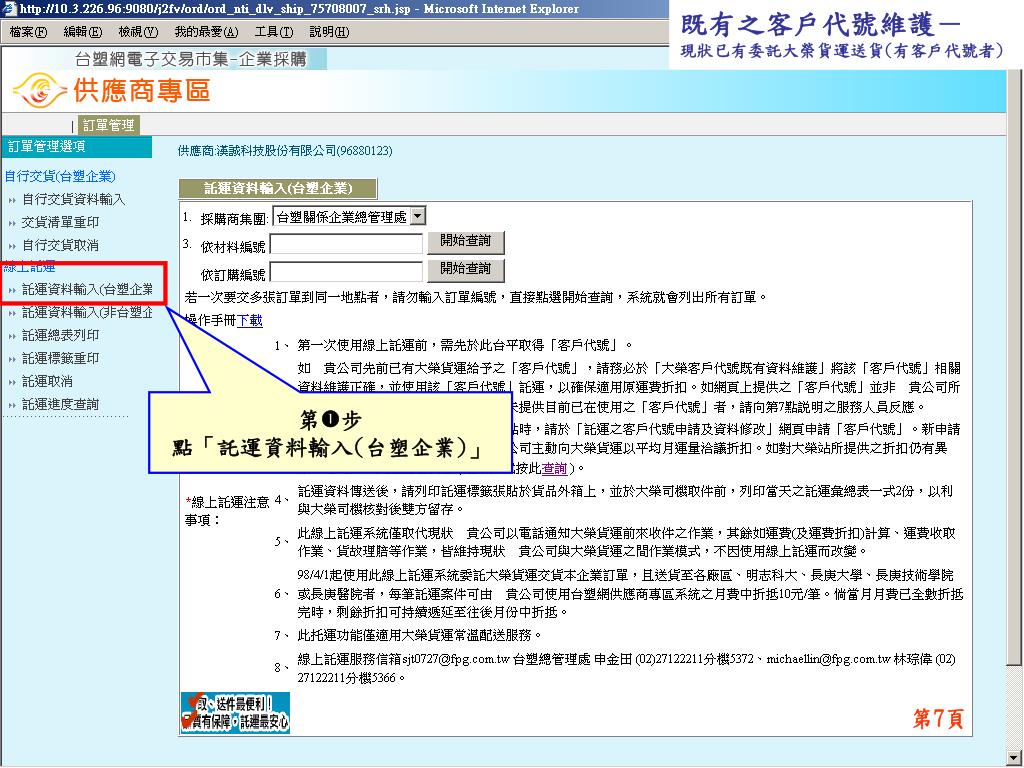Click 開始查詢 next to 依訂購編號

(466, 270)
